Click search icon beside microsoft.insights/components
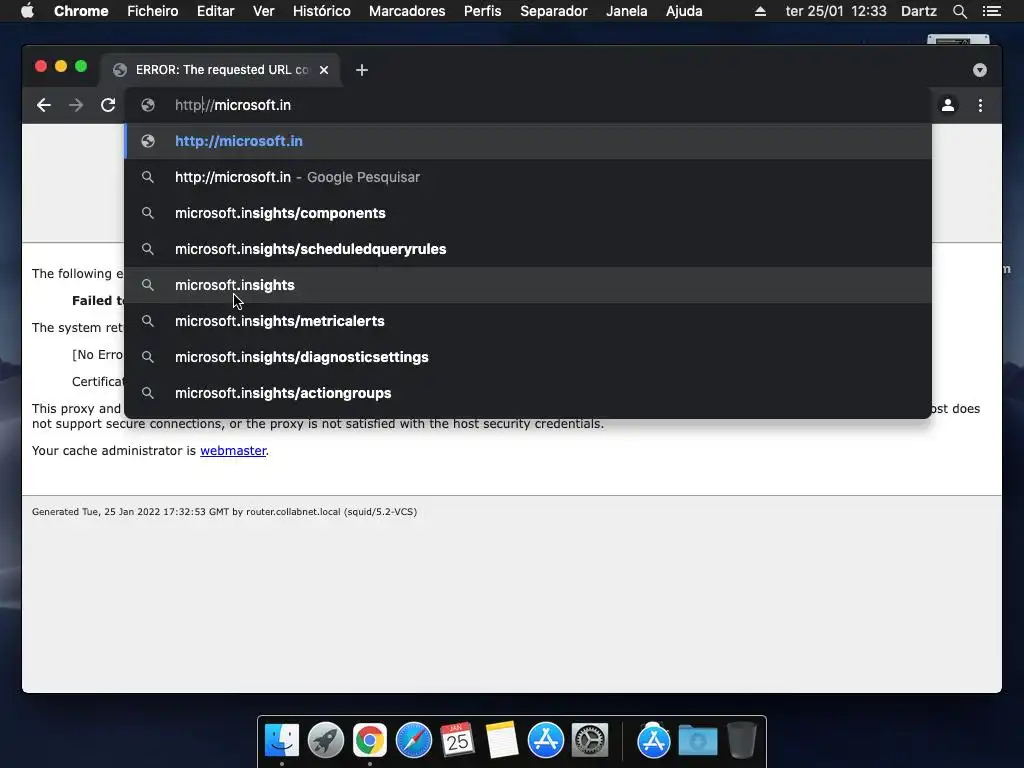This screenshot has height=768, width=1024. 148,213
